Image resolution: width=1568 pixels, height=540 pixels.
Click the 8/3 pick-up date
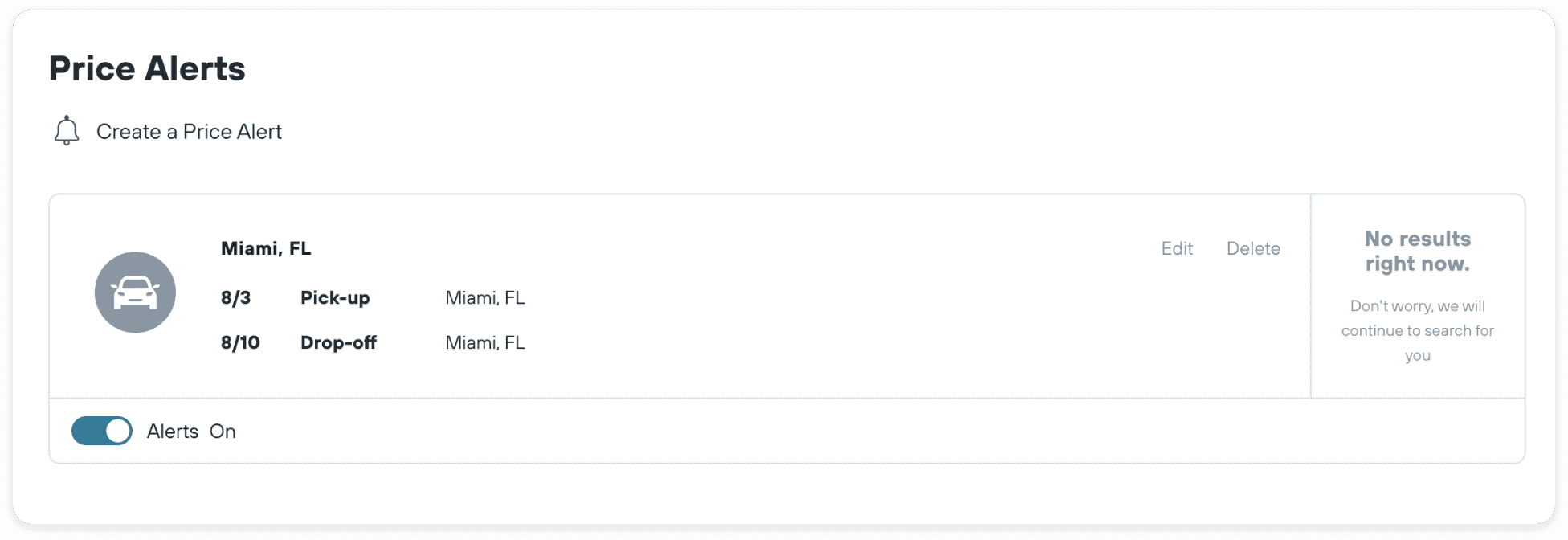(235, 297)
